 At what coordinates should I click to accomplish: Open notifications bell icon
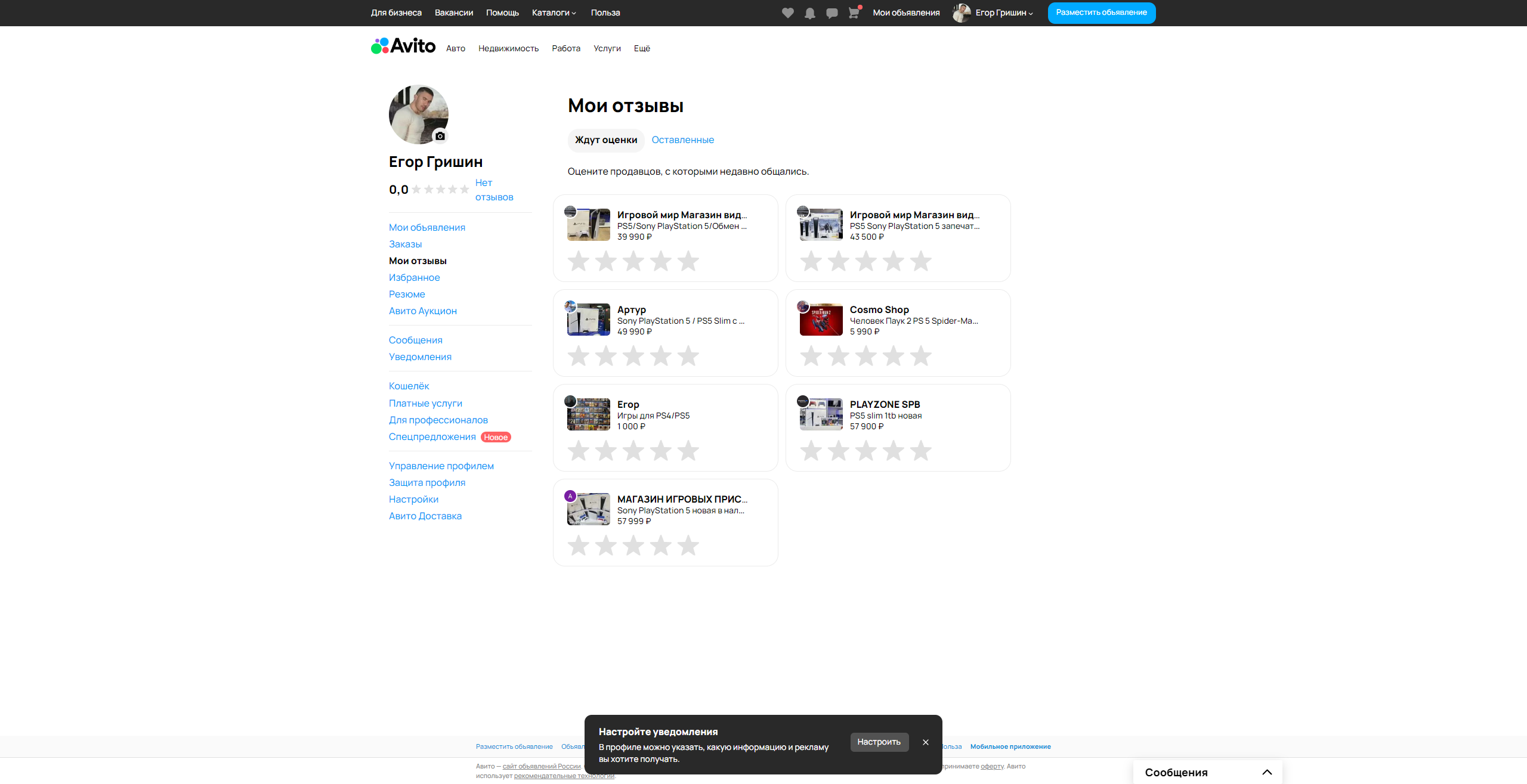(809, 13)
